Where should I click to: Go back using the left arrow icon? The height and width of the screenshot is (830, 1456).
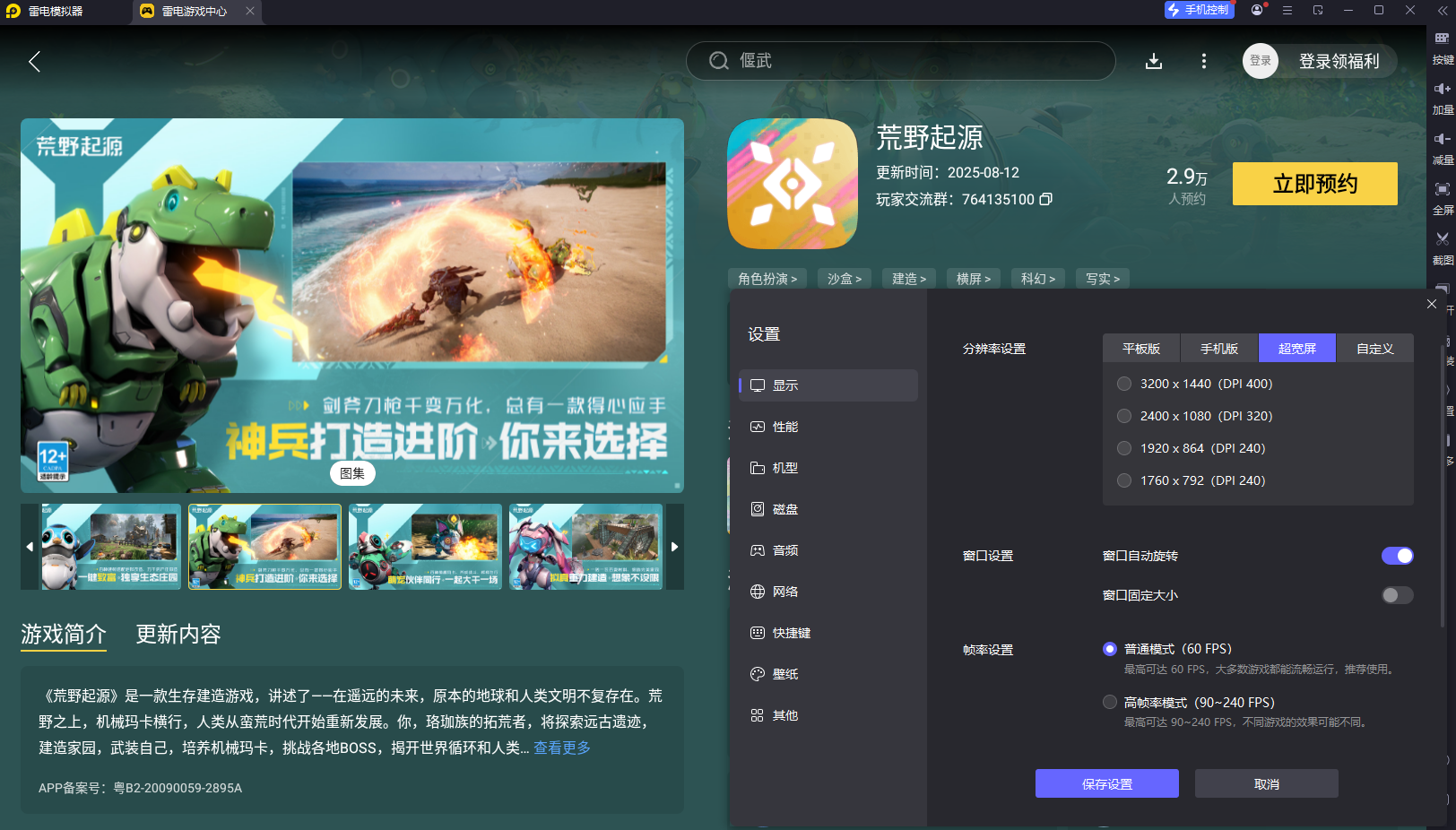click(34, 61)
